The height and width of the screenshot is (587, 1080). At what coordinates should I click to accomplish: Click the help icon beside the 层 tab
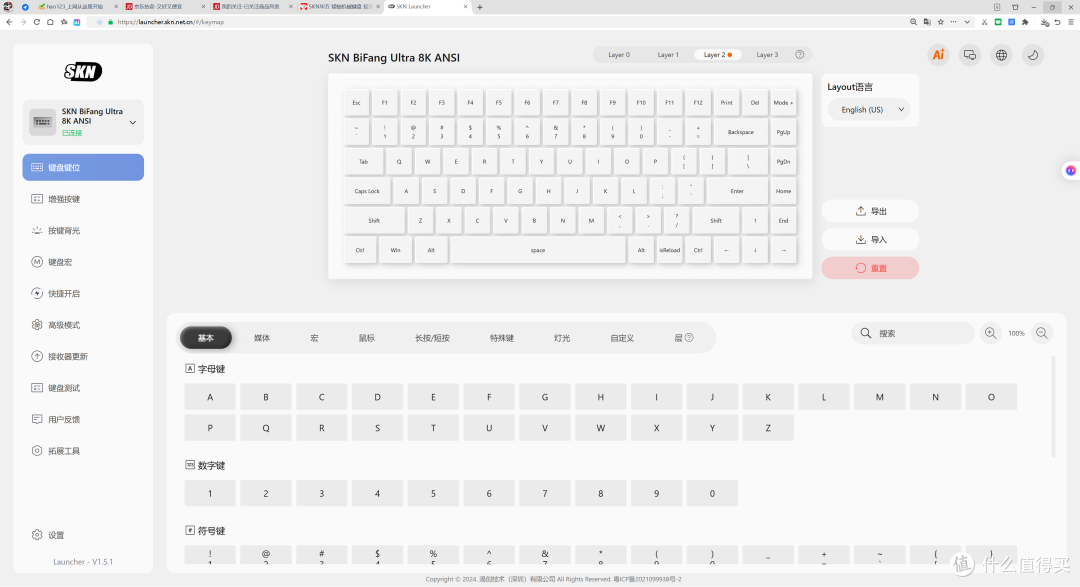689,338
